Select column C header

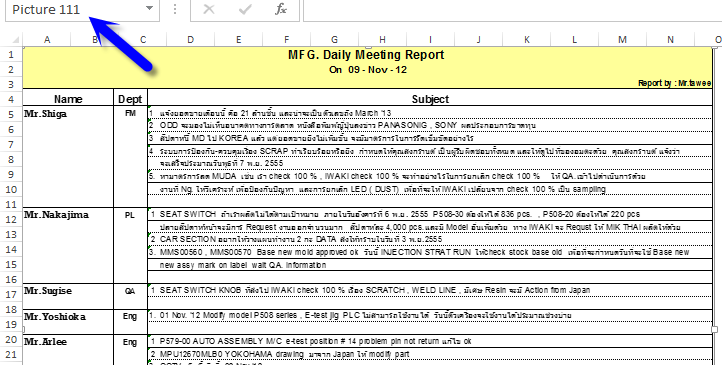pos(143,40)
